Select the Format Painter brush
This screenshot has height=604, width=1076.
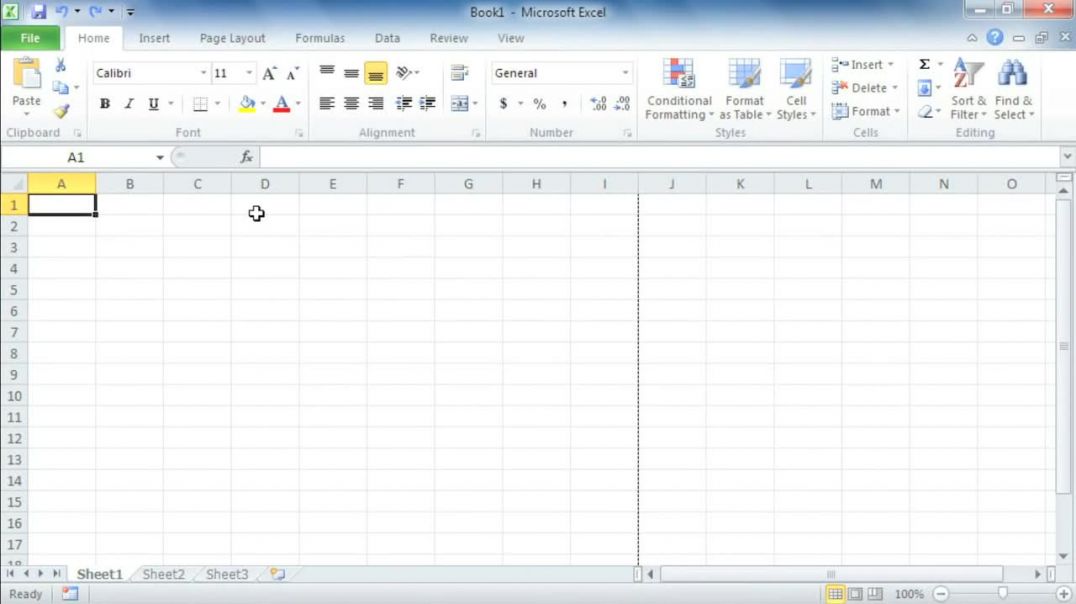[x=61, y=111]
